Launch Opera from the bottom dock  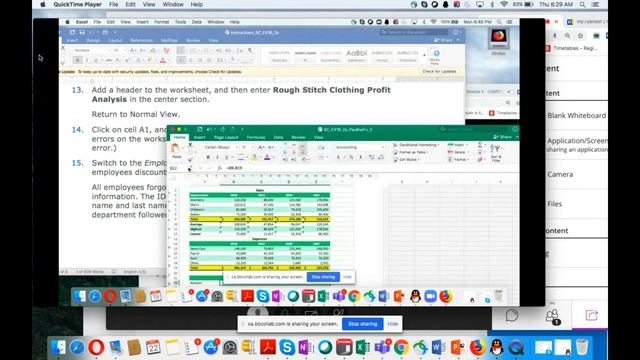[96, 347]
